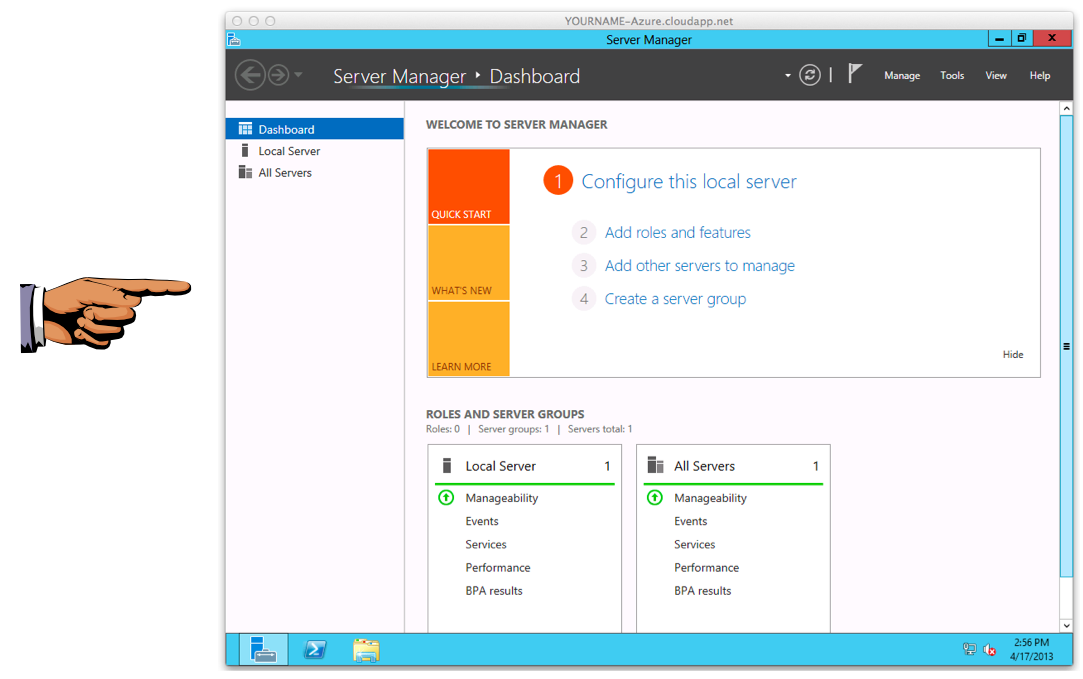This screenshot has height=679, width=1083.
Task: Go forward with the navigation arrow
Action: click(278, 75)
